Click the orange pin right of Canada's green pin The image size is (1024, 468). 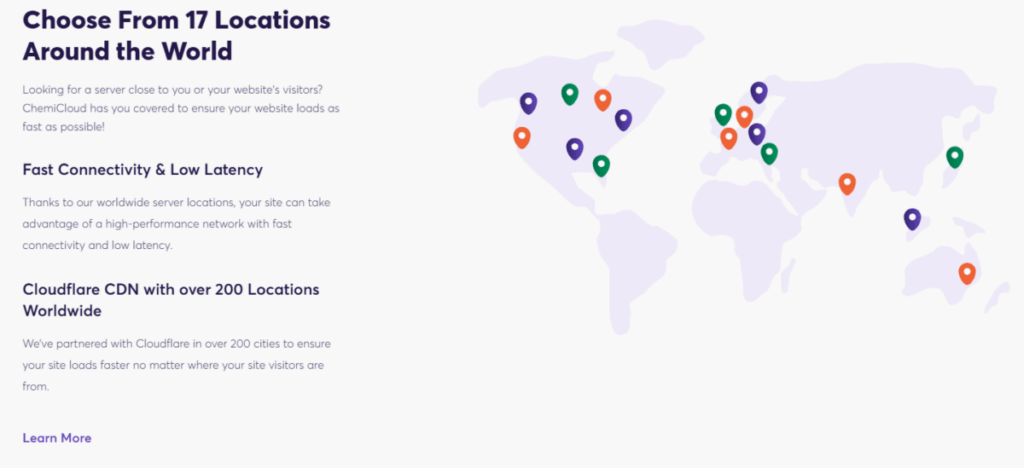point(602,99)
